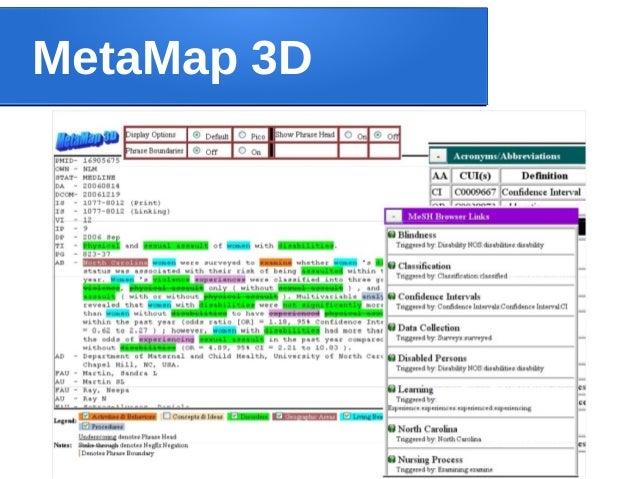
Task: Toggle Procedures legend checkbox
Action: (x=85, y=426)
